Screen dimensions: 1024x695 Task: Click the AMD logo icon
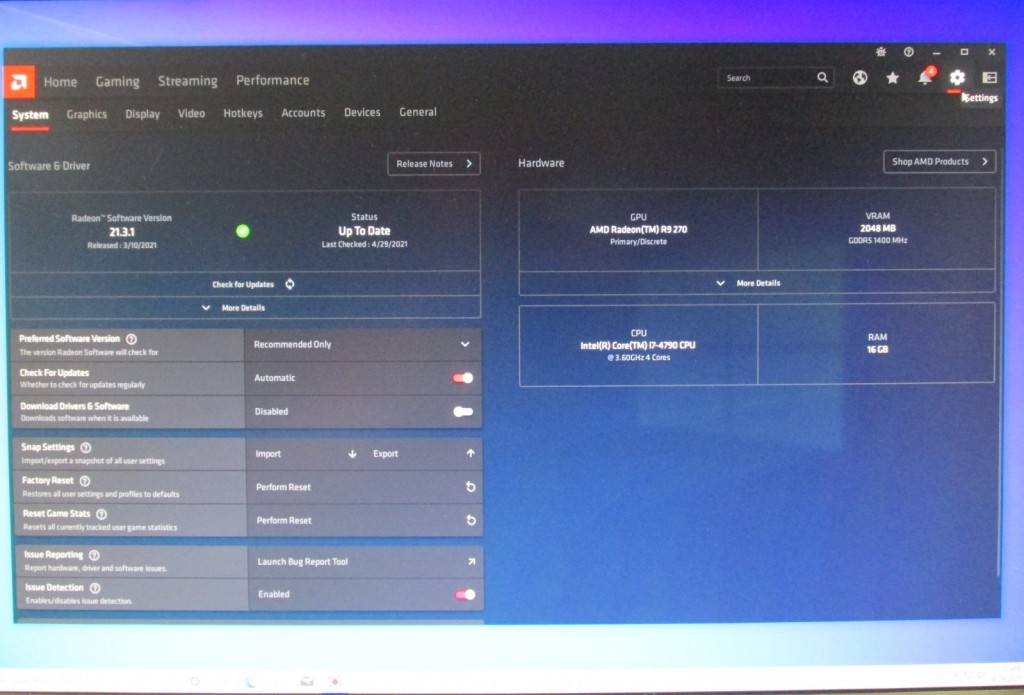[19, 82]
